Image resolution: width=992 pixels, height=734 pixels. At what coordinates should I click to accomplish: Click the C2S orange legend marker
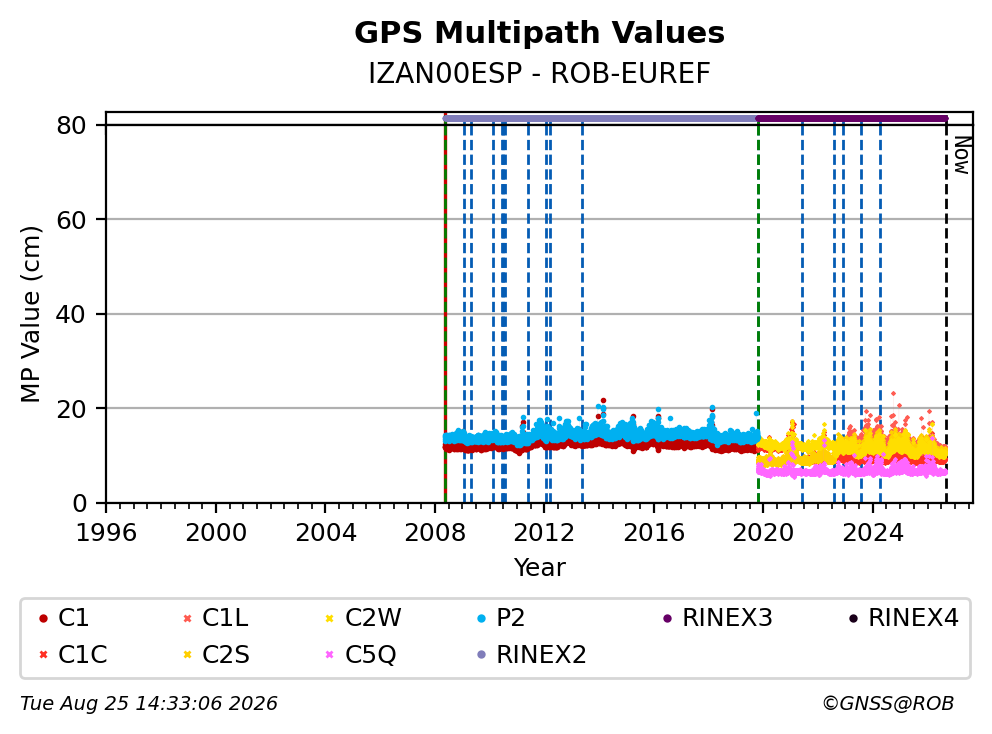[x=187, y=655]
